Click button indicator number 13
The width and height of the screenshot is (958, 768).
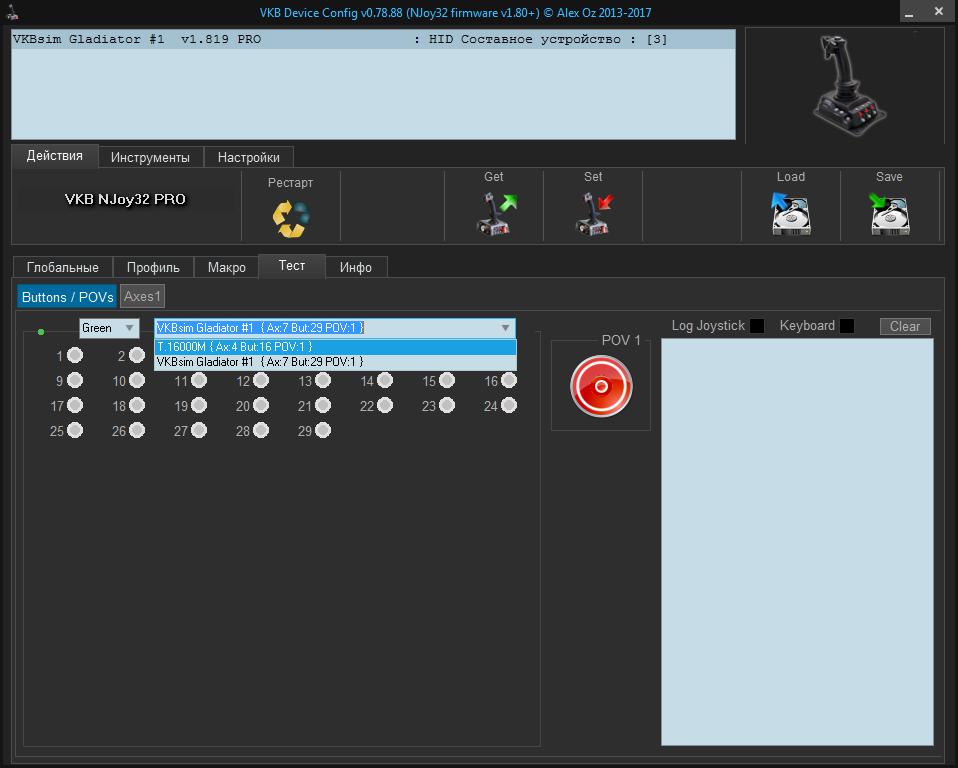(323, 380)
